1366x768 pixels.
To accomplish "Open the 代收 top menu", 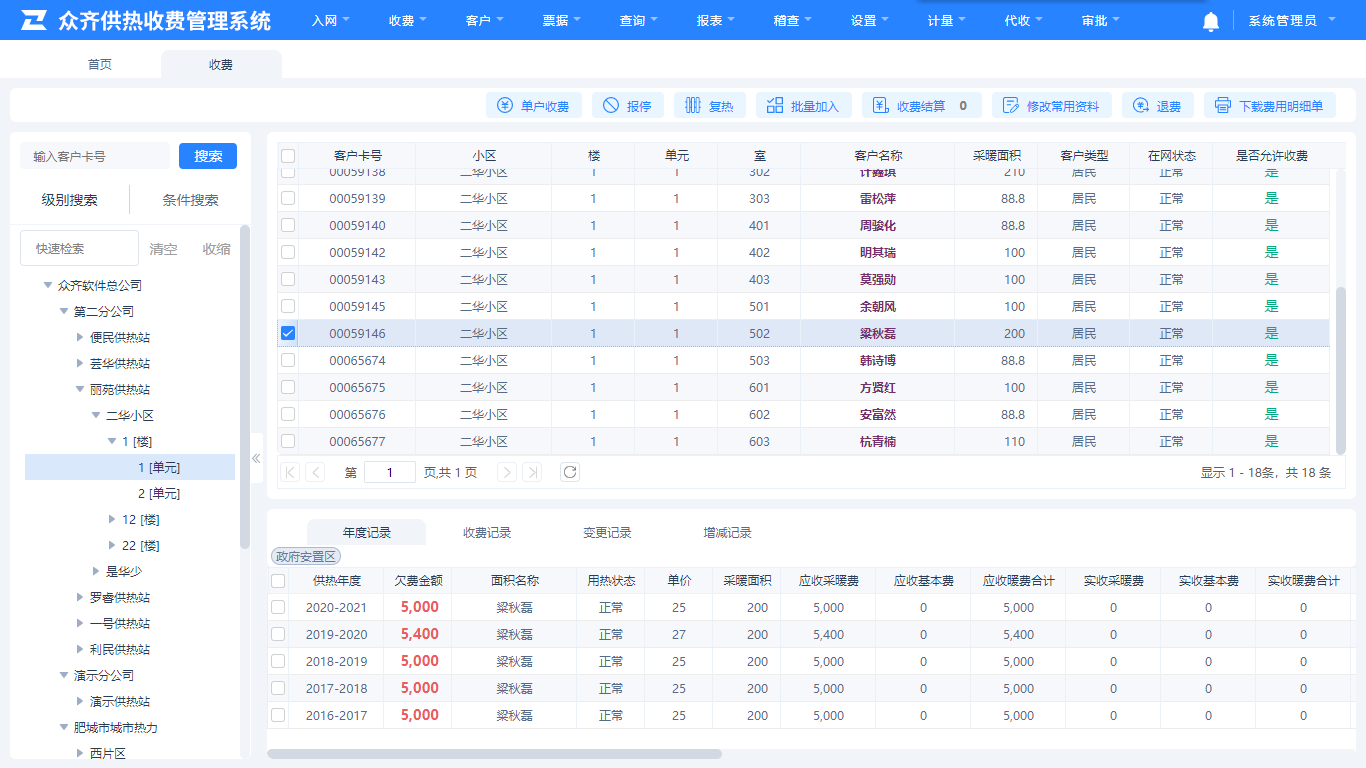I will [x=1024, y=20].
